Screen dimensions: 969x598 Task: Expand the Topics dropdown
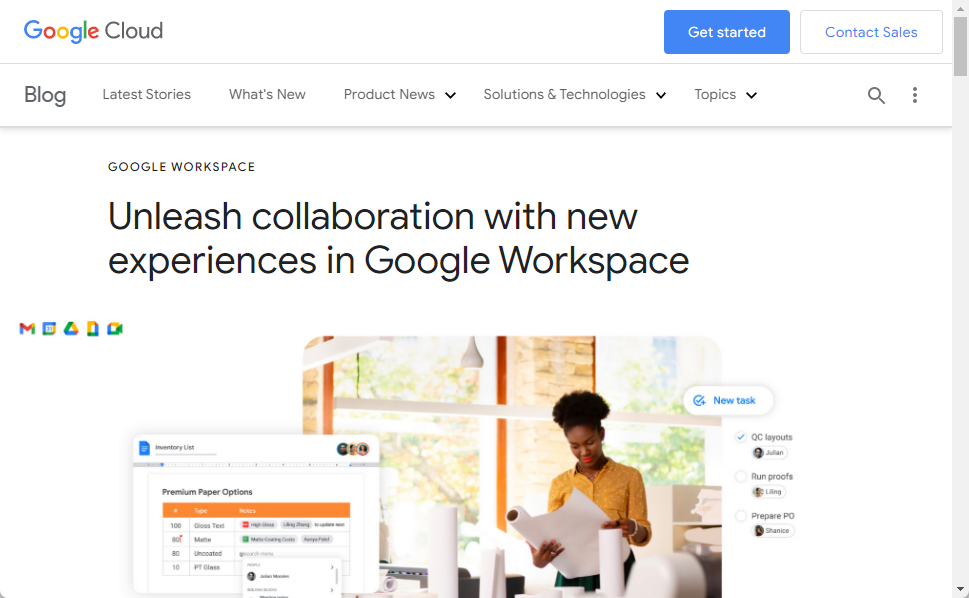(x=725, y=94)
